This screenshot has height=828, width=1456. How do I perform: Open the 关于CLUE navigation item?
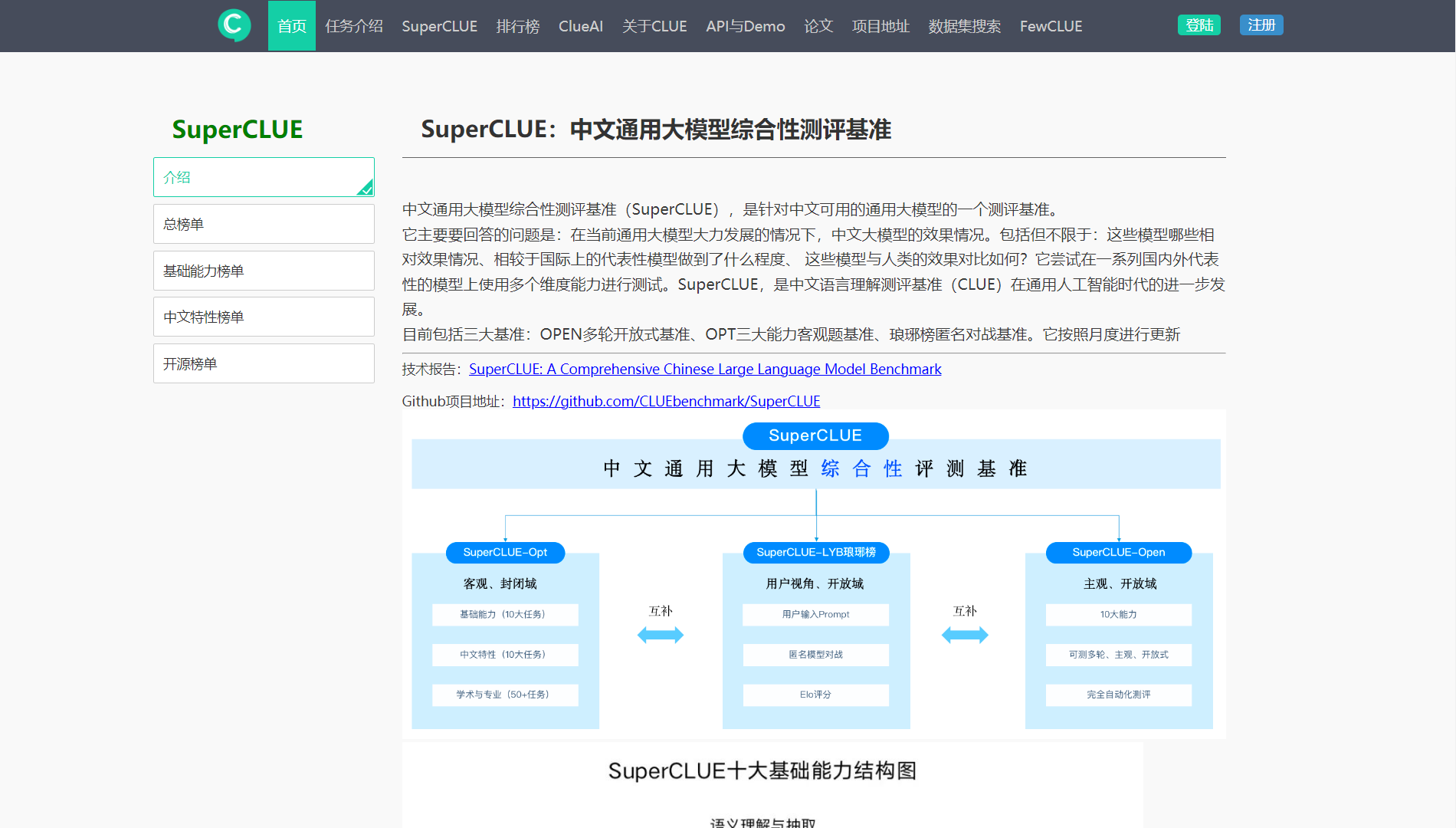tap(654, 26)
